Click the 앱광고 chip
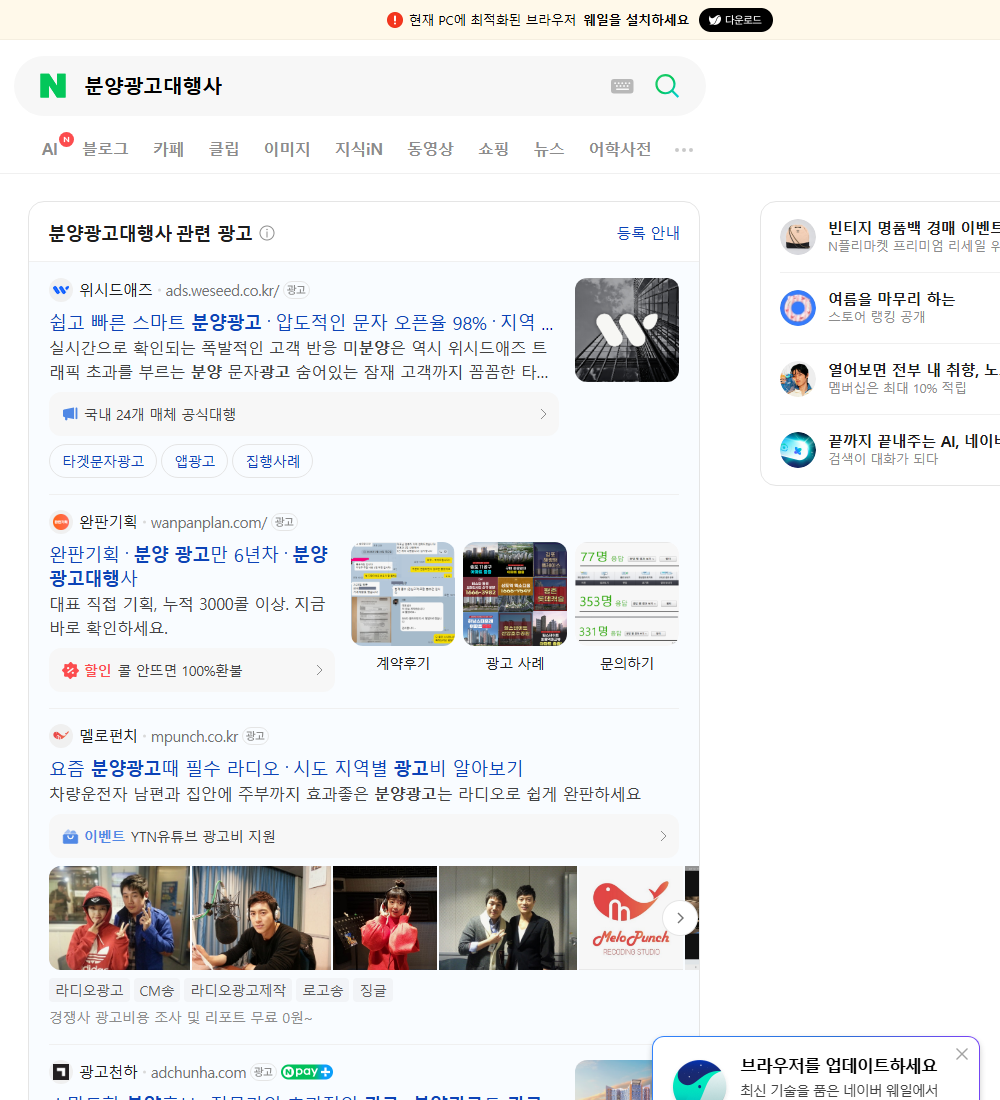Viewport: 1000px width, 1100px height. pos(194,461)
